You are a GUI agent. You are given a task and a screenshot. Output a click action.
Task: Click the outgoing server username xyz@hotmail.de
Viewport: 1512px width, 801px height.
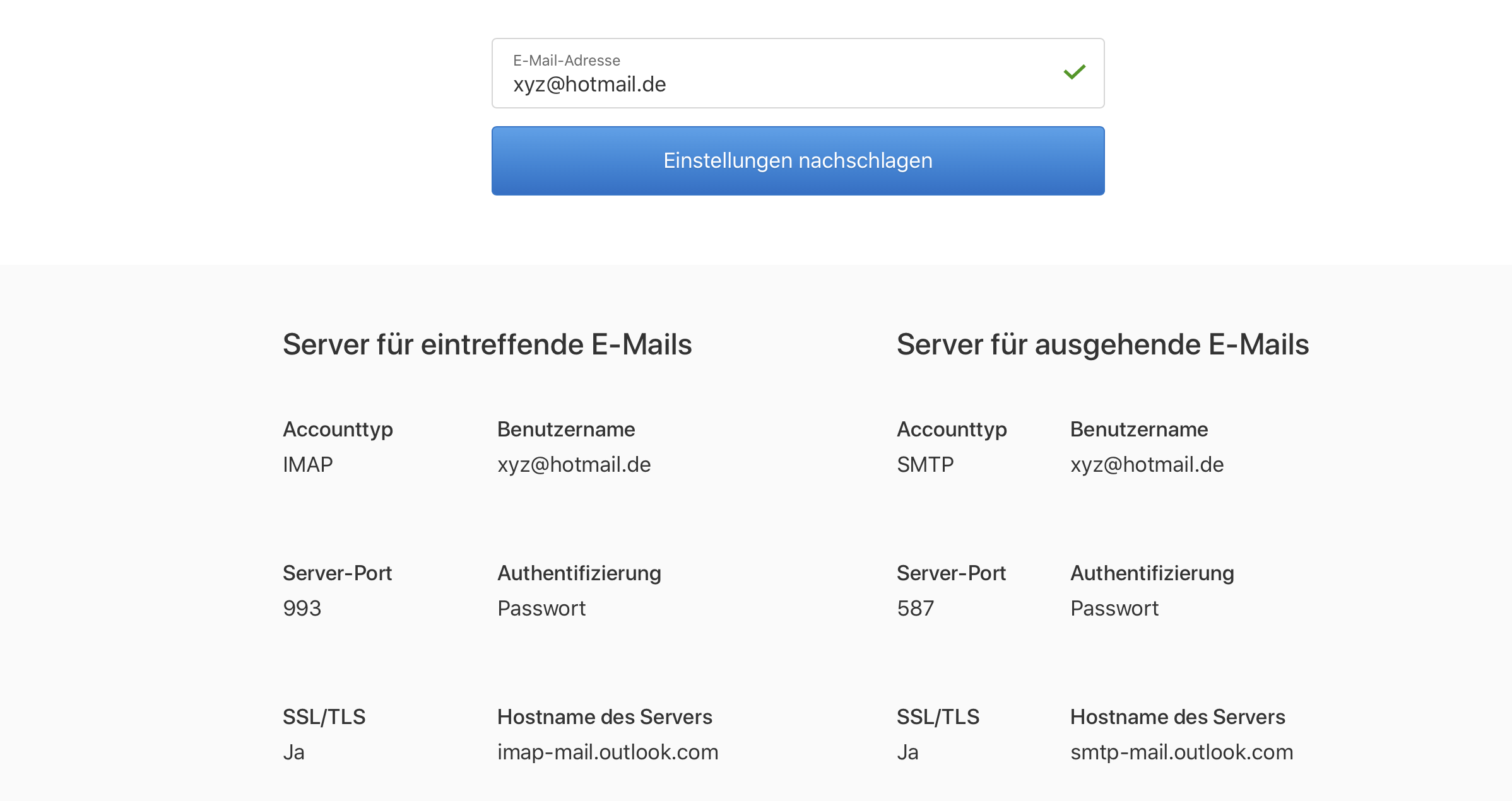click(1147, 465)
